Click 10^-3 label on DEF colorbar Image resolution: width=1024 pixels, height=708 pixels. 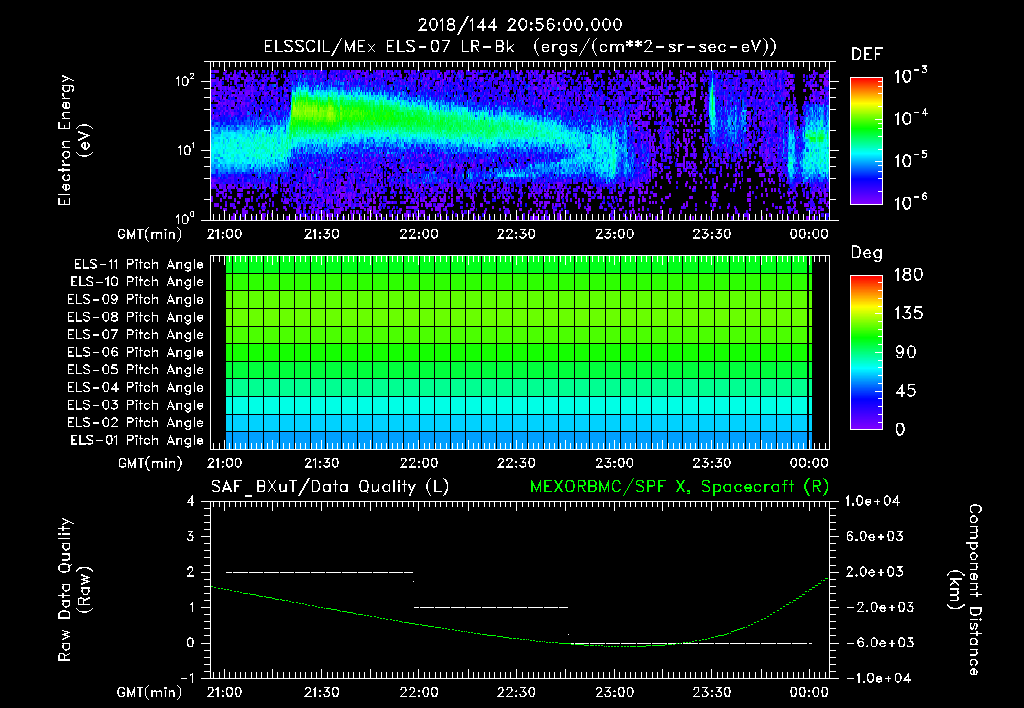pyautogui.click(x=910, y=75)
